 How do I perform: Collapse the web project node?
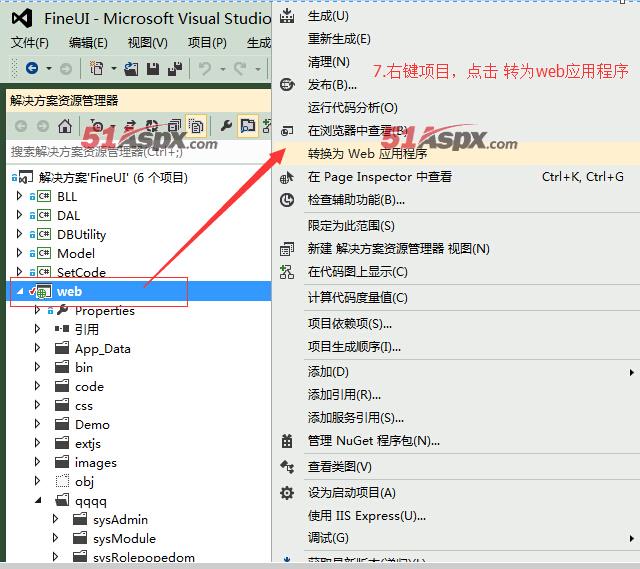click(20, 291)
